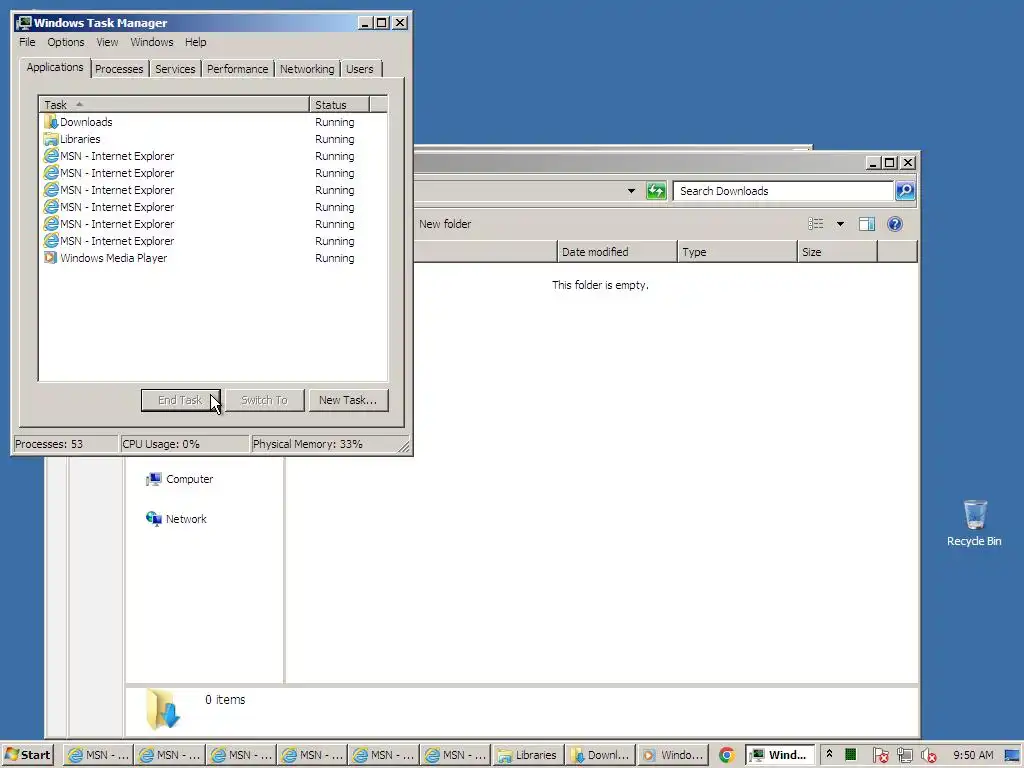Viewport: 1024px width, 768px height.
Task: Click the Show desktop button in tray
Action: (x=1013, y=756)
